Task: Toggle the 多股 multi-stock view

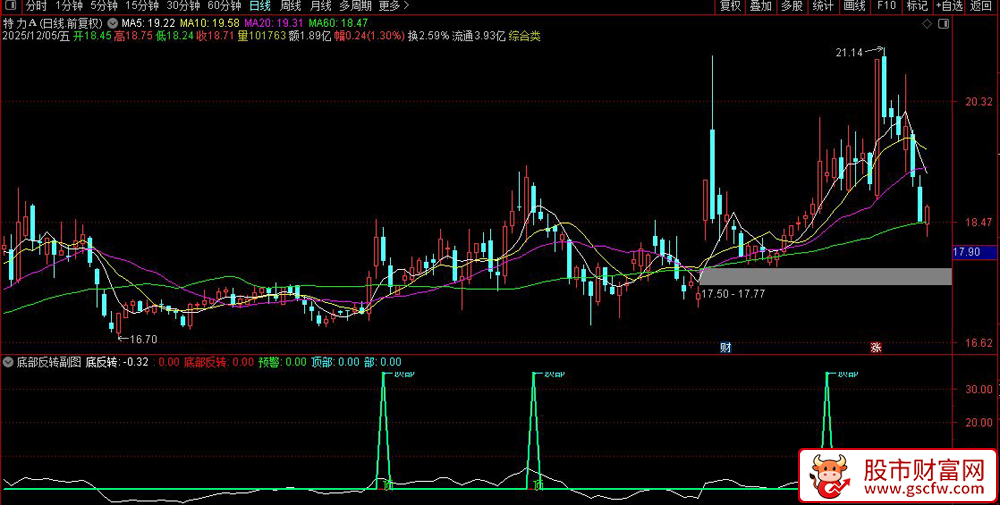Action: click(792, 6)
